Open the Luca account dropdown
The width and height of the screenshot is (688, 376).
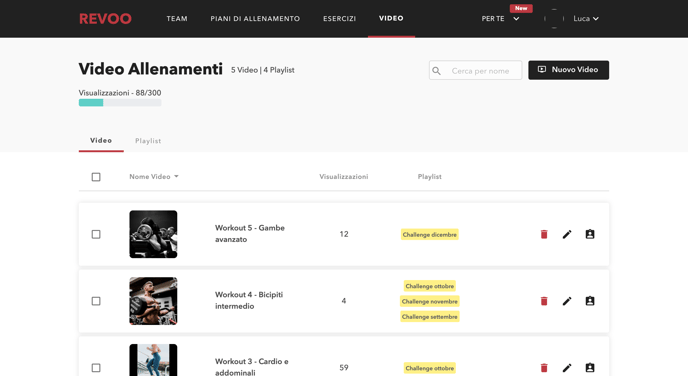coord(586,18)
